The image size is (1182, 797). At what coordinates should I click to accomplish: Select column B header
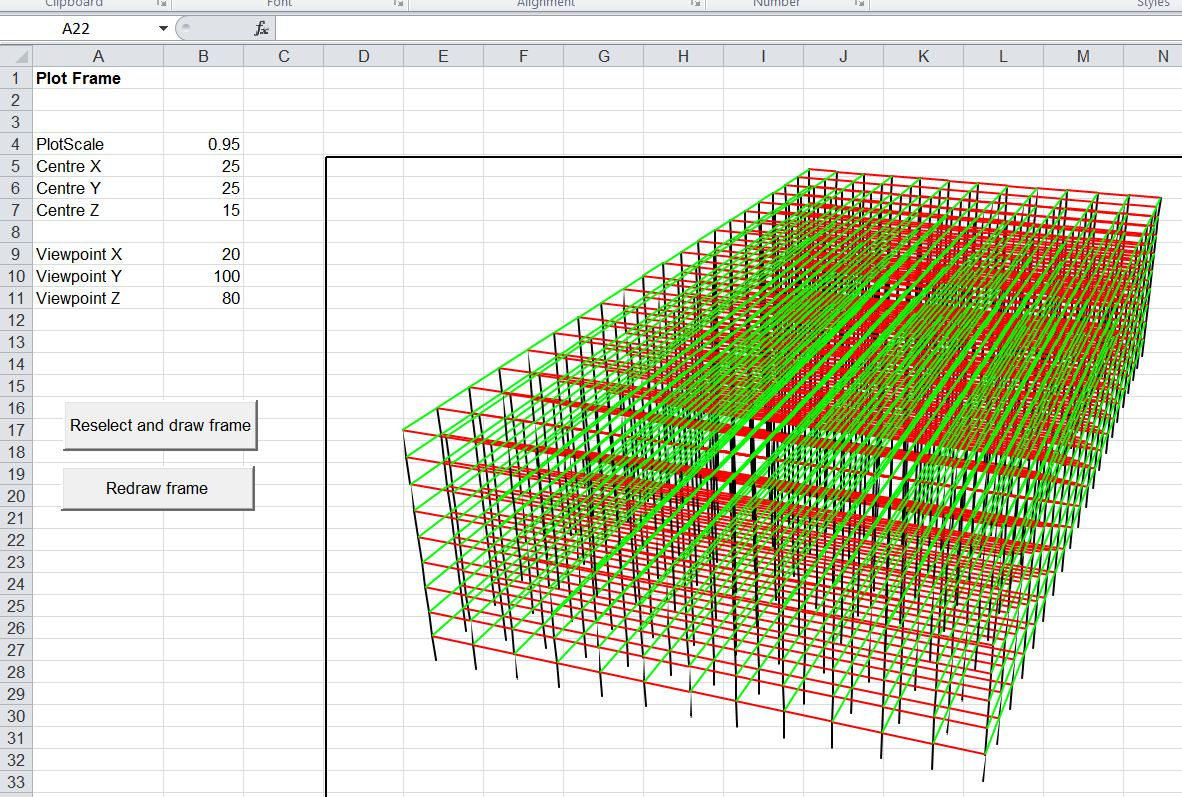[x=203, y=57]
